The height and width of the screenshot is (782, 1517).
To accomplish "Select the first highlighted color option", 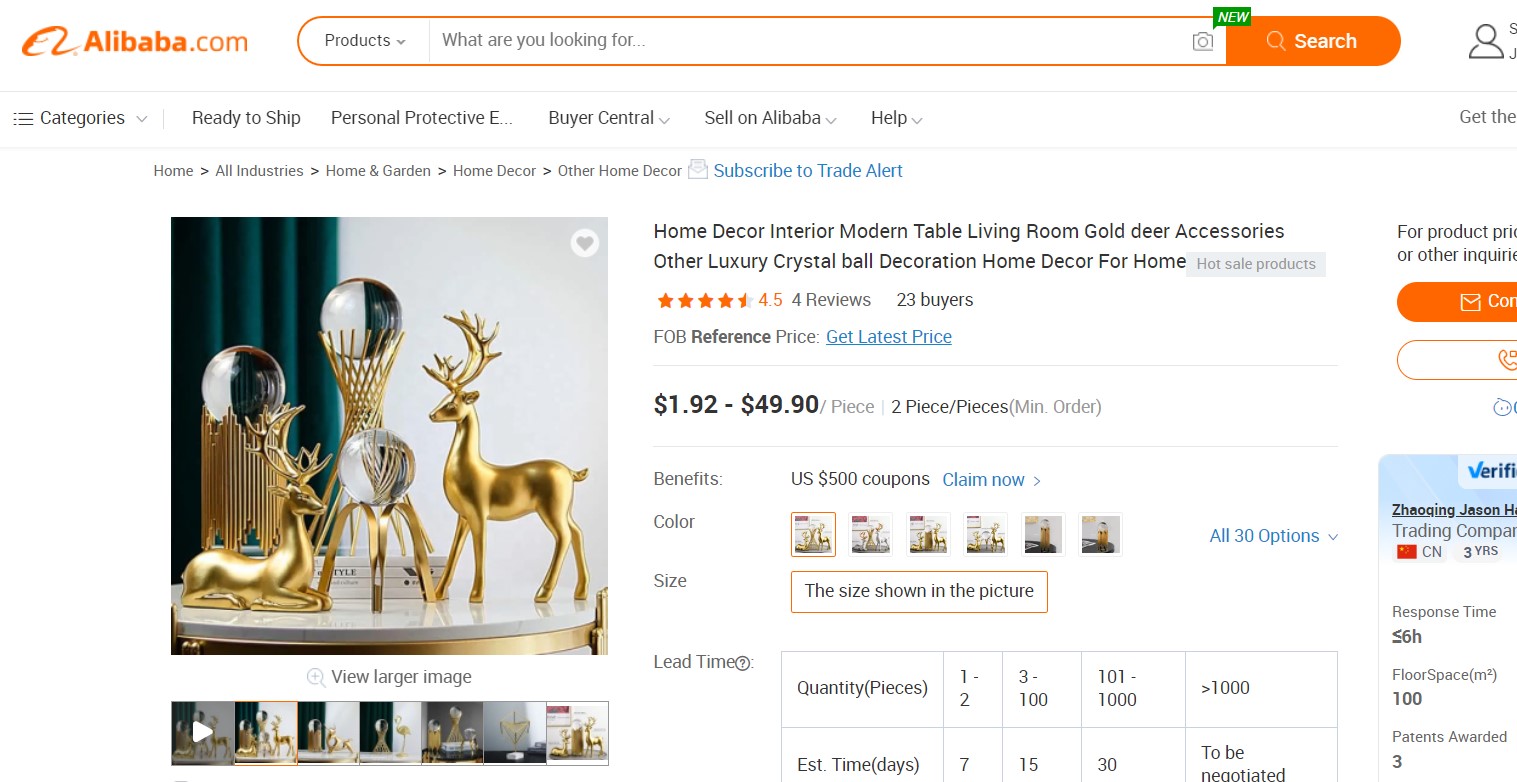I will pyautogui.click(x=812, y=534).
